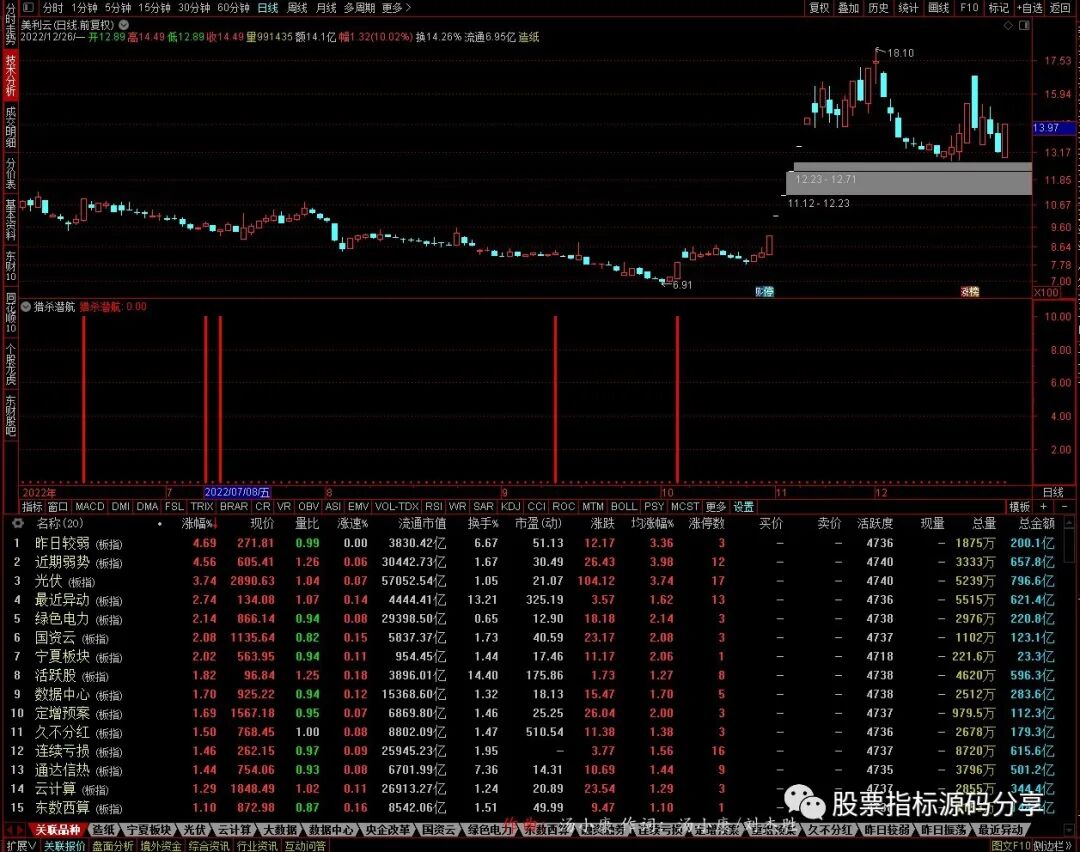Select the 月线 monthly period
The image size is (1080, 852).
coord(326,8)
